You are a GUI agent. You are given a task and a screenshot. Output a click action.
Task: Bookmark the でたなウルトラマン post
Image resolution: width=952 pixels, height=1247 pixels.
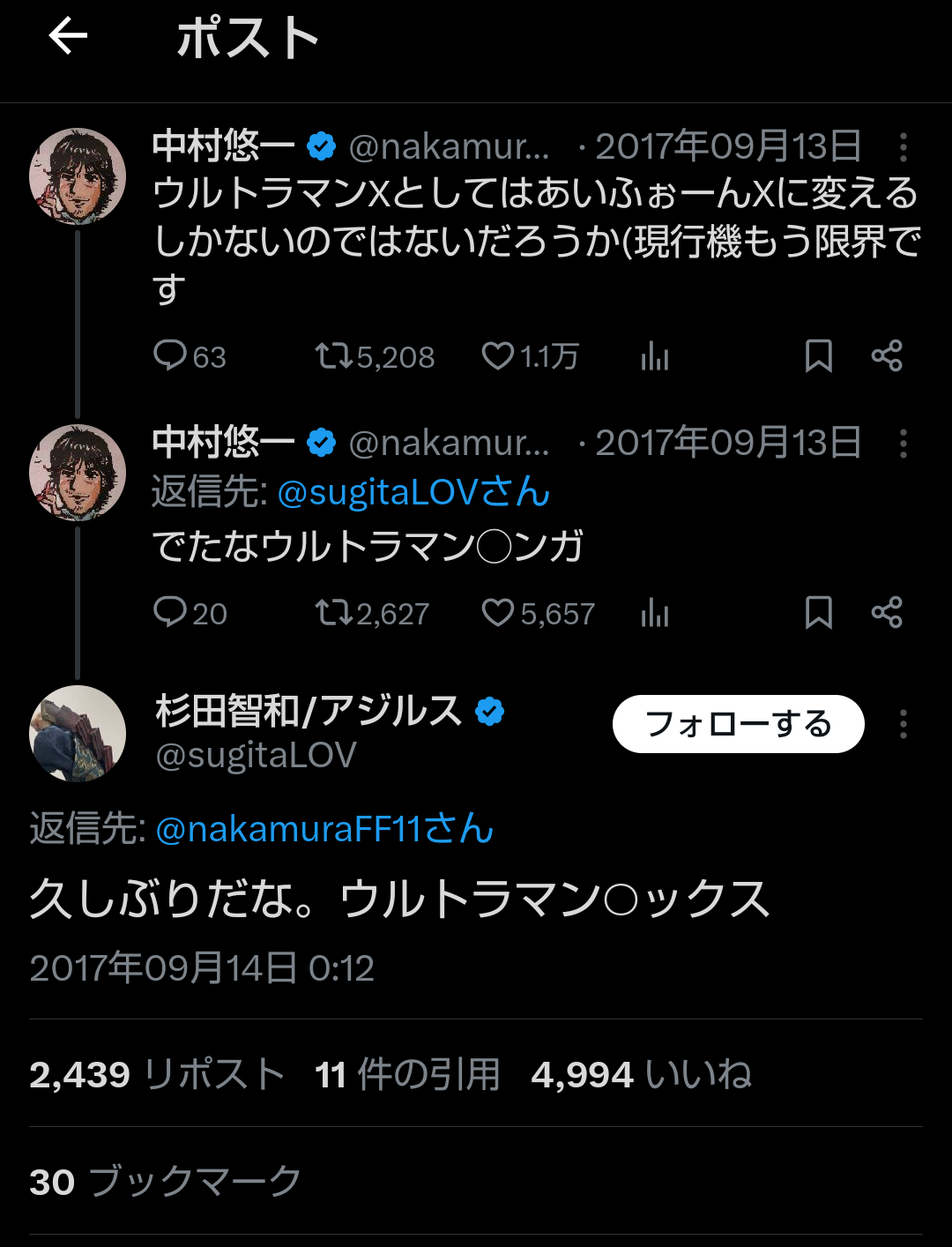(x=819, y=612)
